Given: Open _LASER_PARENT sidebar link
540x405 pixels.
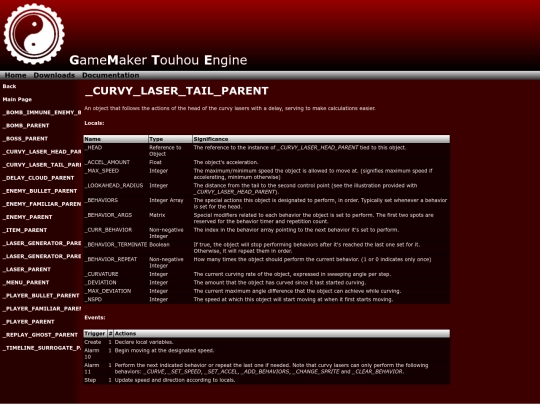Looking at the screenshot, I should click(27, 270).
